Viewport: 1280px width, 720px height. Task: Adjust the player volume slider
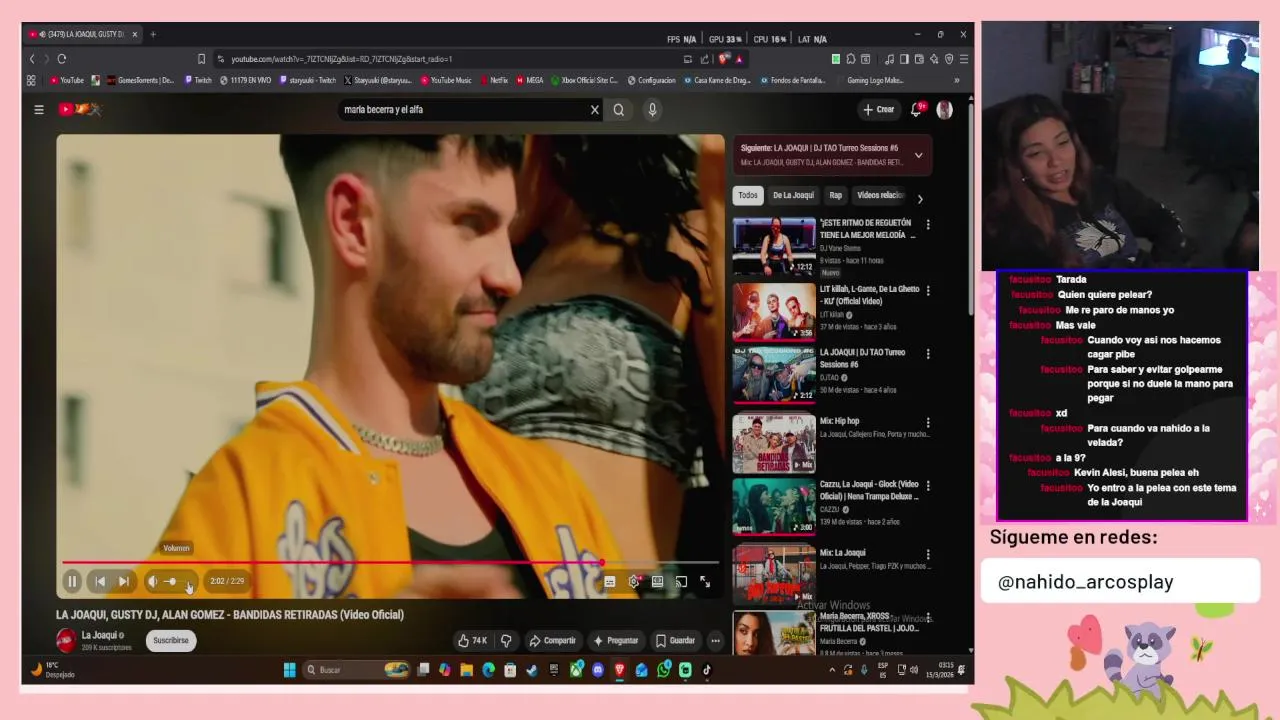pyautogui.click(x=178, y=581)
